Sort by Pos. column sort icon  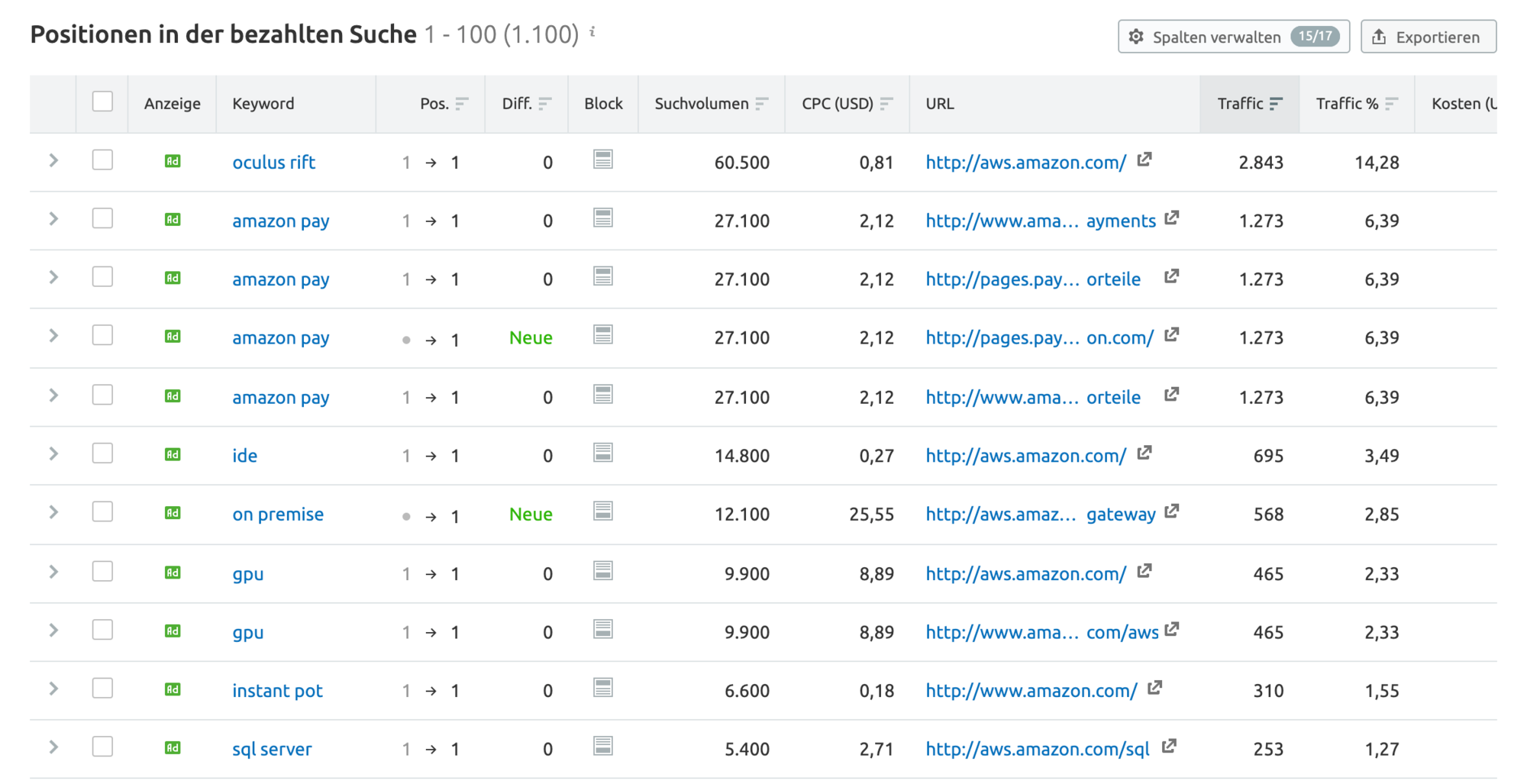coord(462,104)
